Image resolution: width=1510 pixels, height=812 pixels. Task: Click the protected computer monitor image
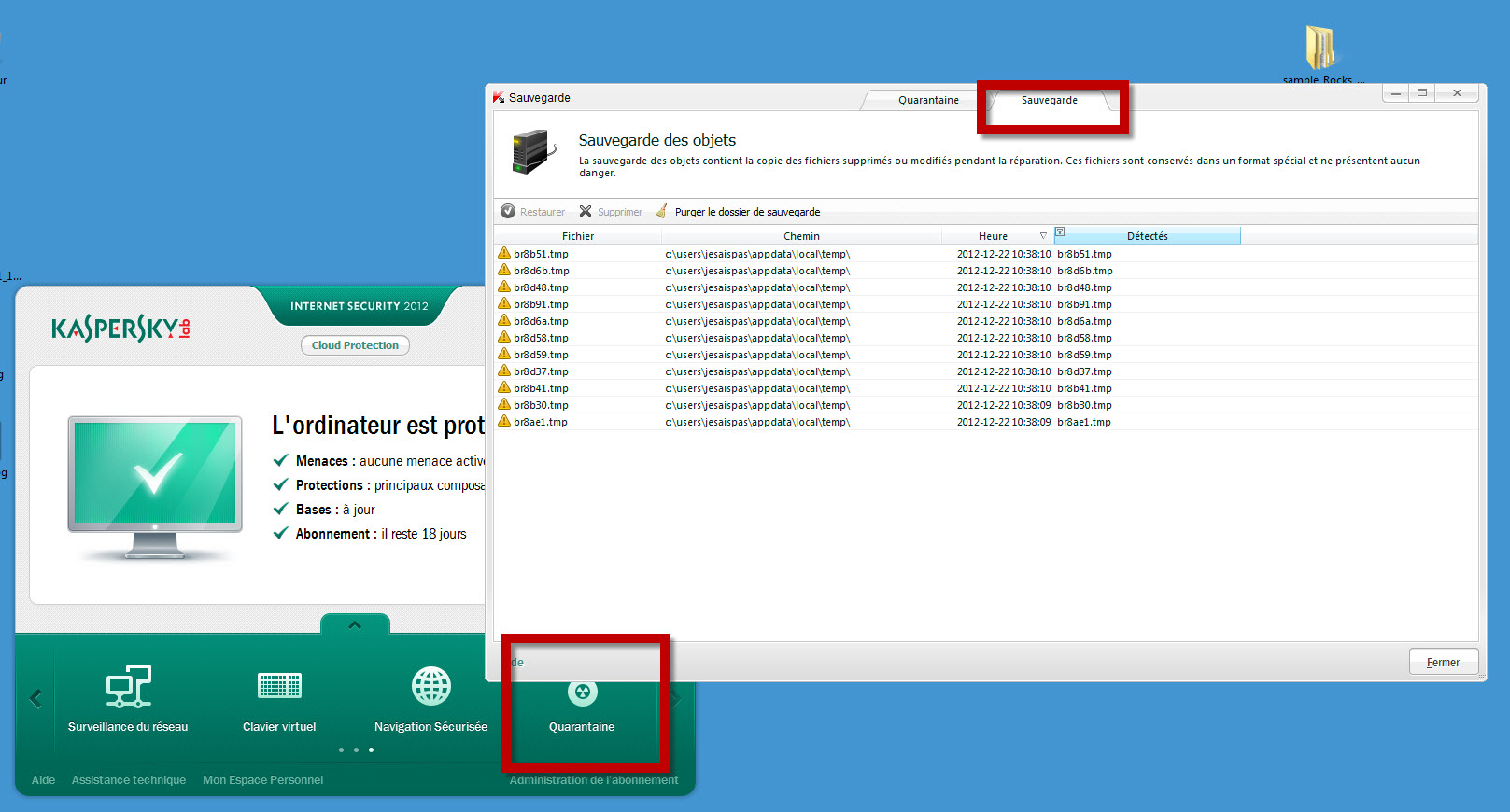coord(155,487)
